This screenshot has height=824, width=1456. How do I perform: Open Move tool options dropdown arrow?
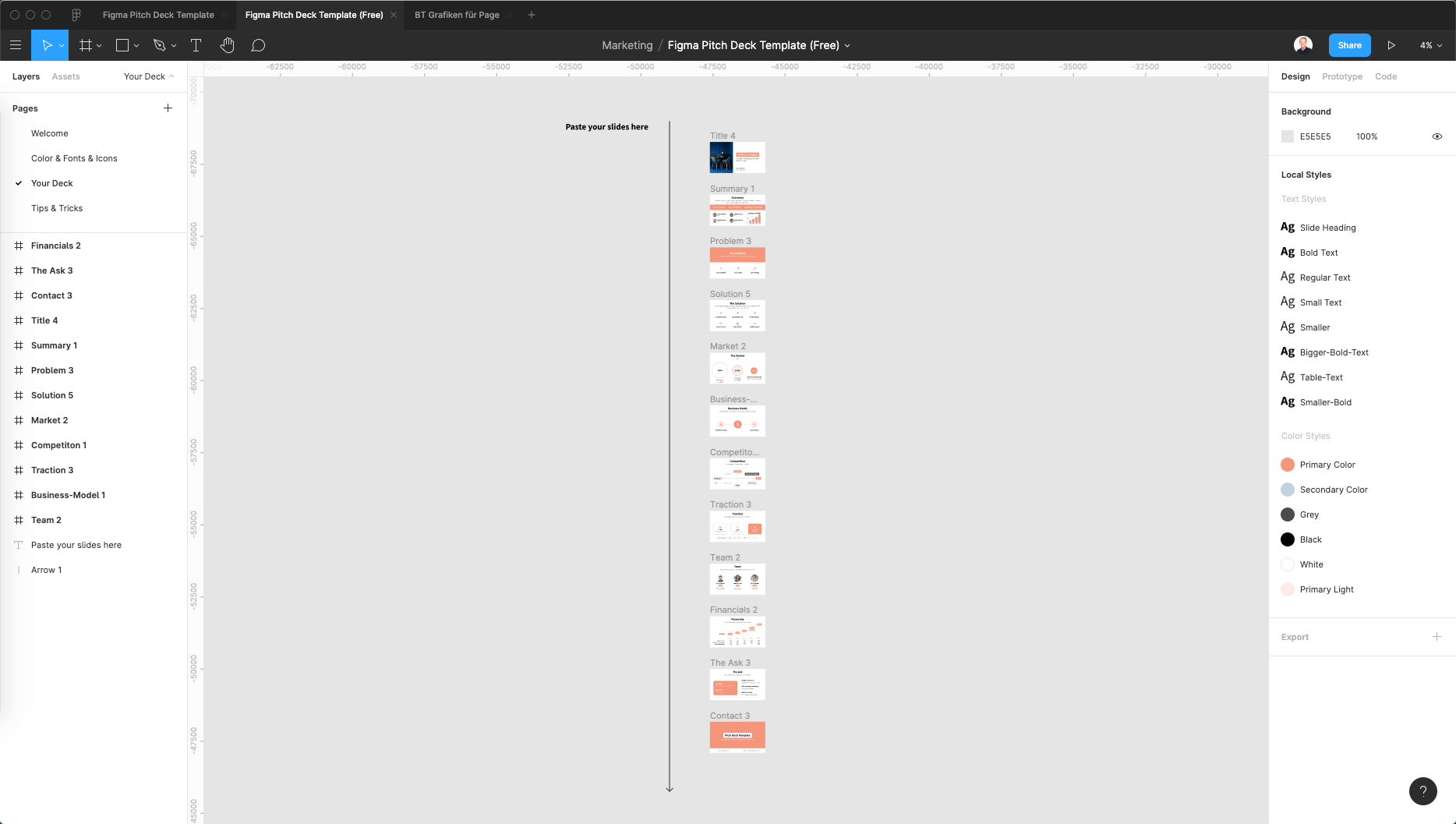pyautogui.click(x=62, y=46)
